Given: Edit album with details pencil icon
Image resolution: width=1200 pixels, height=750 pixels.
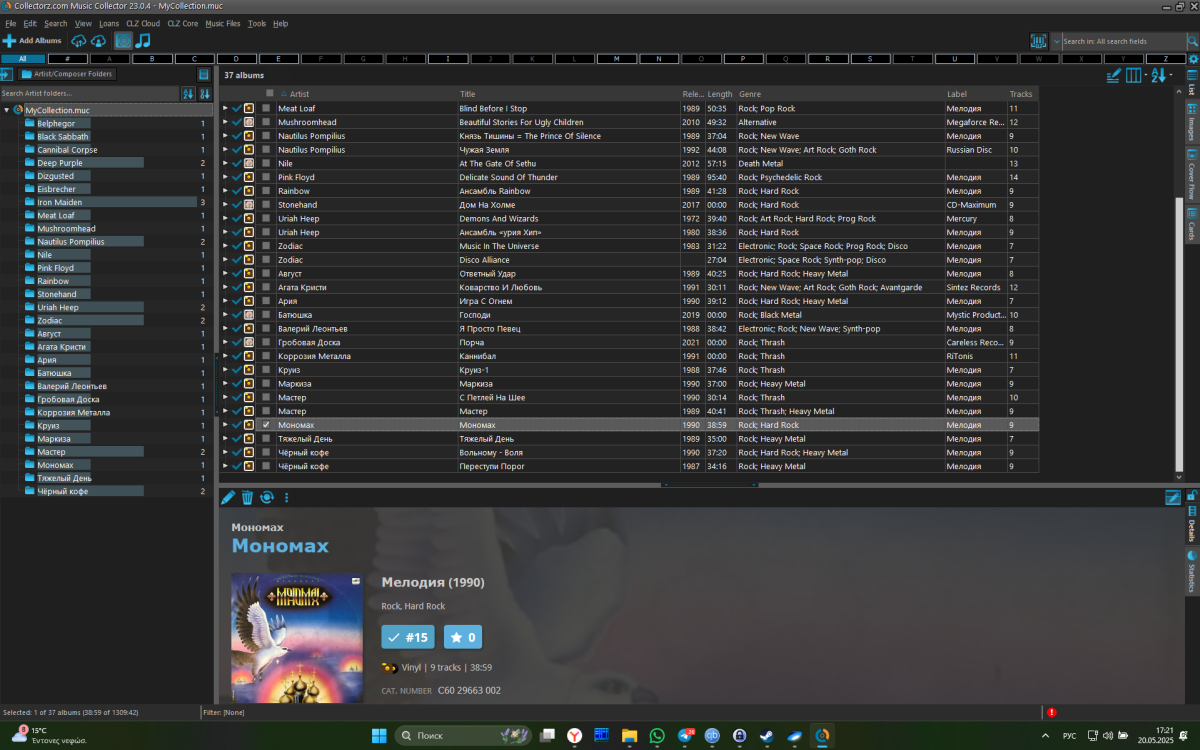Looking at the screenshot, I should pyautogui.click(x=228, y=497).
